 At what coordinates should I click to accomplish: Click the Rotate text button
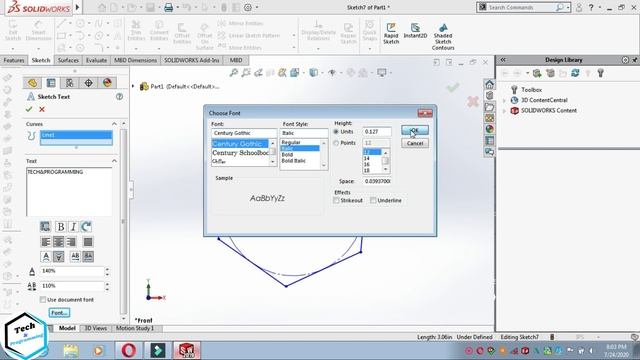[86, 227]
